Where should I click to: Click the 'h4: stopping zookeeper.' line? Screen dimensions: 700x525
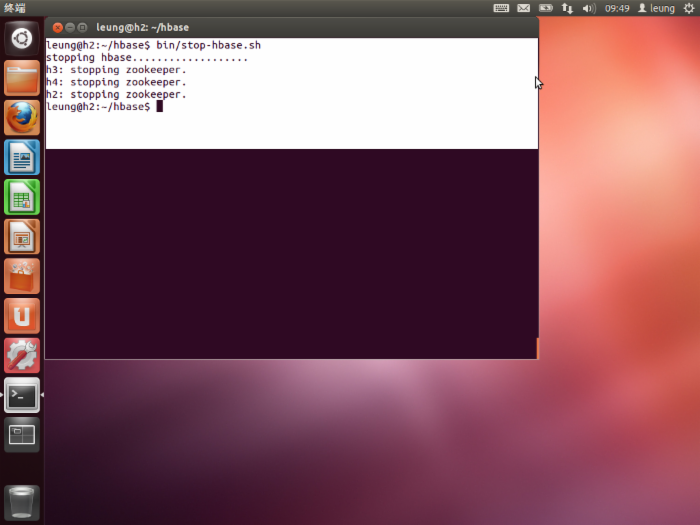(x=116, y=82)
